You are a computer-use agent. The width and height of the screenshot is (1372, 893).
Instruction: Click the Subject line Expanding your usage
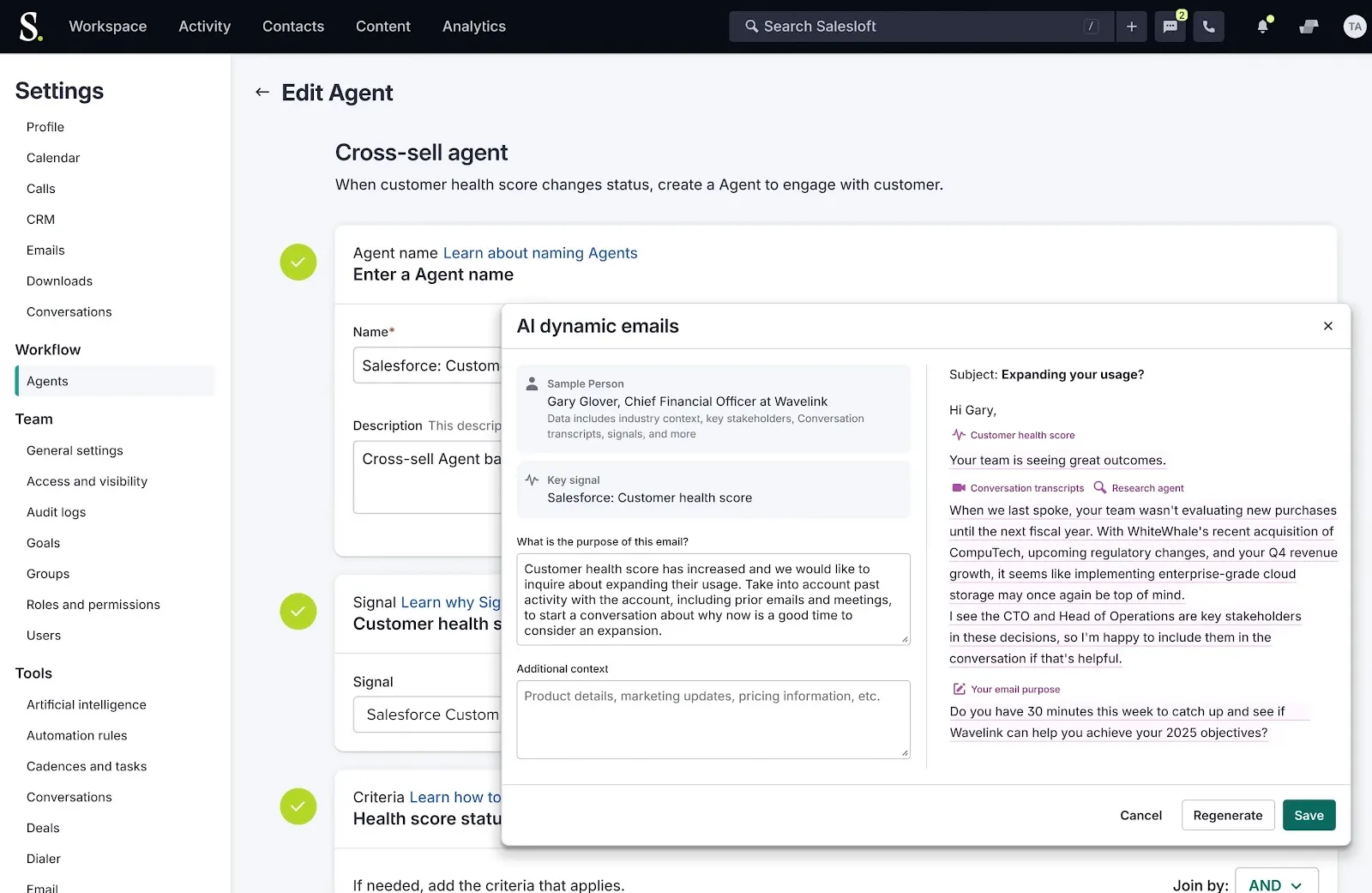tap(1073, 374)
